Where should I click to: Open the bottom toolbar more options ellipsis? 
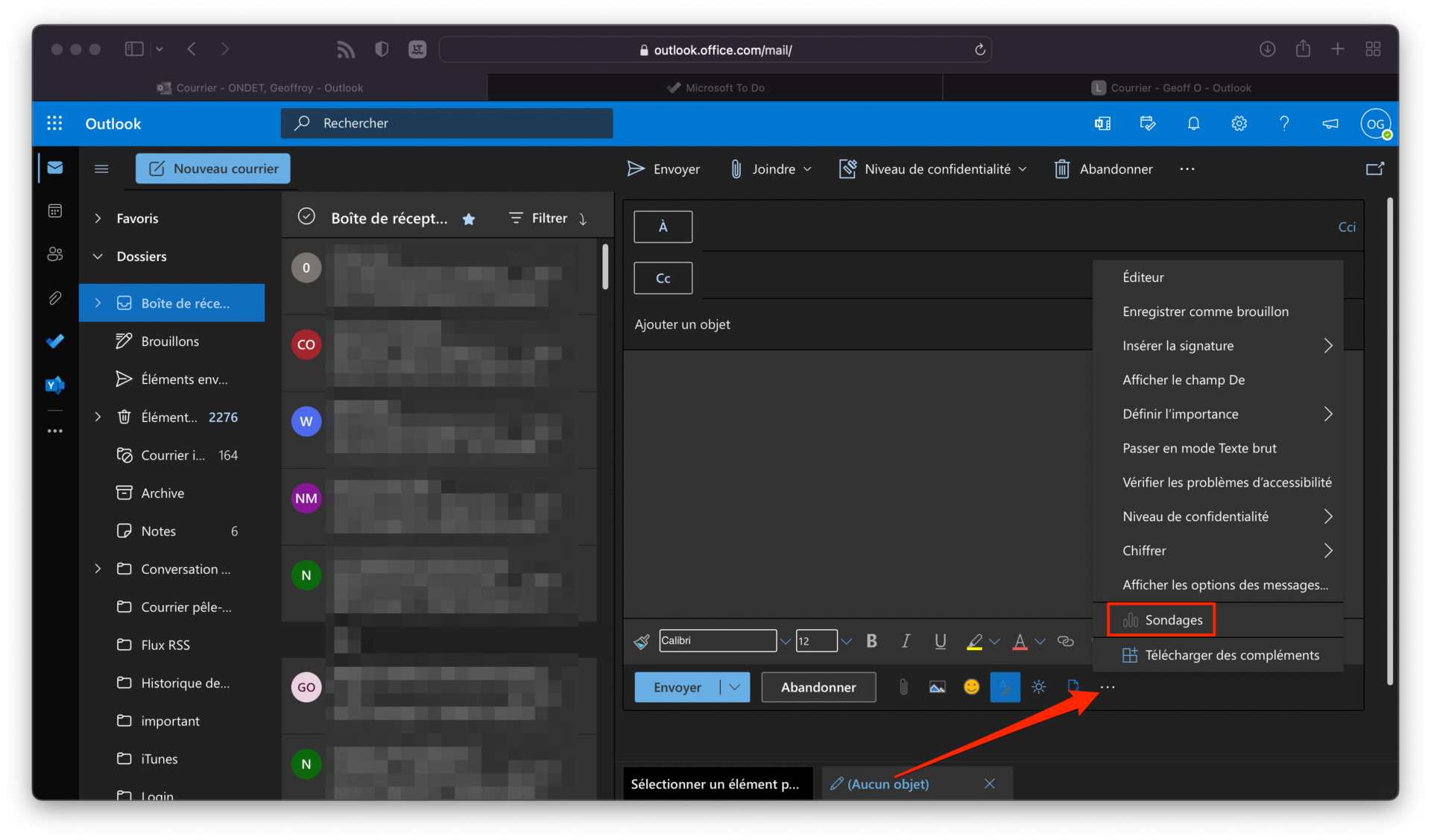1108,687
